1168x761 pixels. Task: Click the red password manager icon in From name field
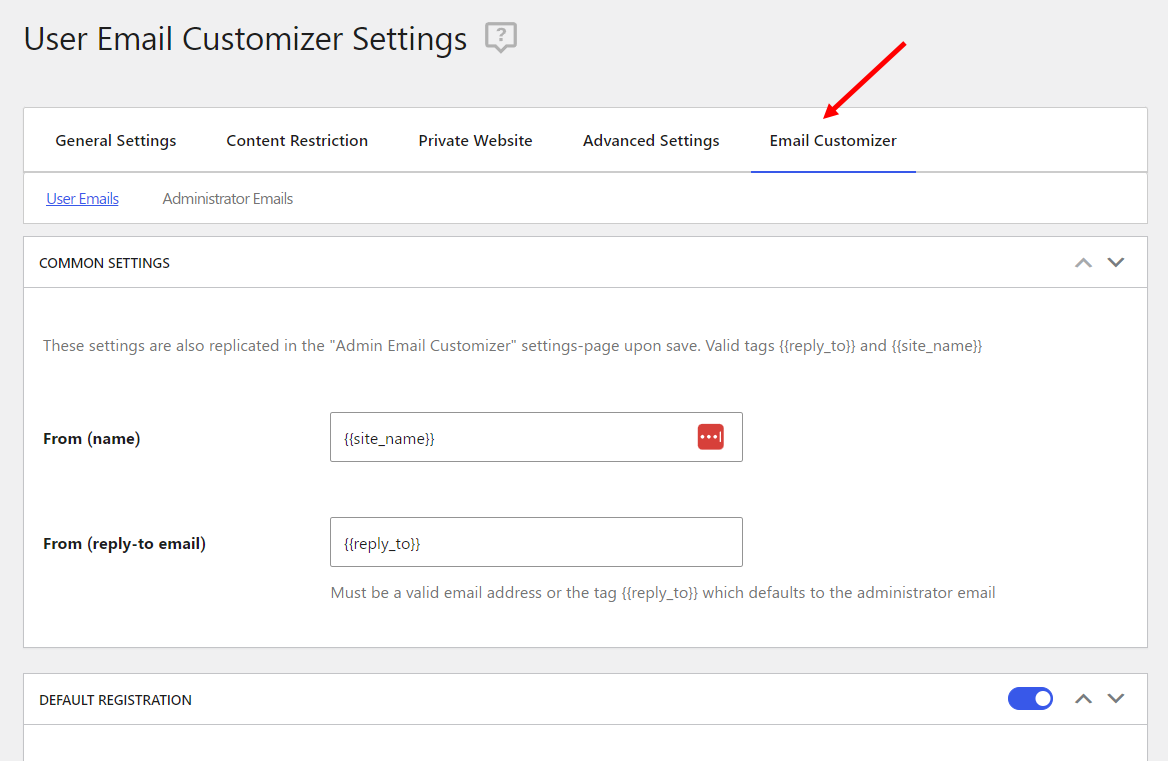[710, 437]
